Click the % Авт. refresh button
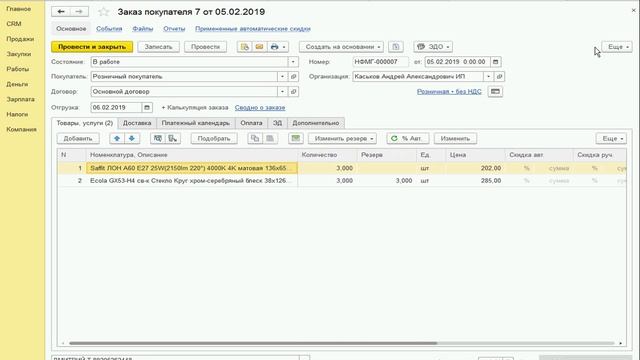 pyautogui.click(x=408, y=138)
